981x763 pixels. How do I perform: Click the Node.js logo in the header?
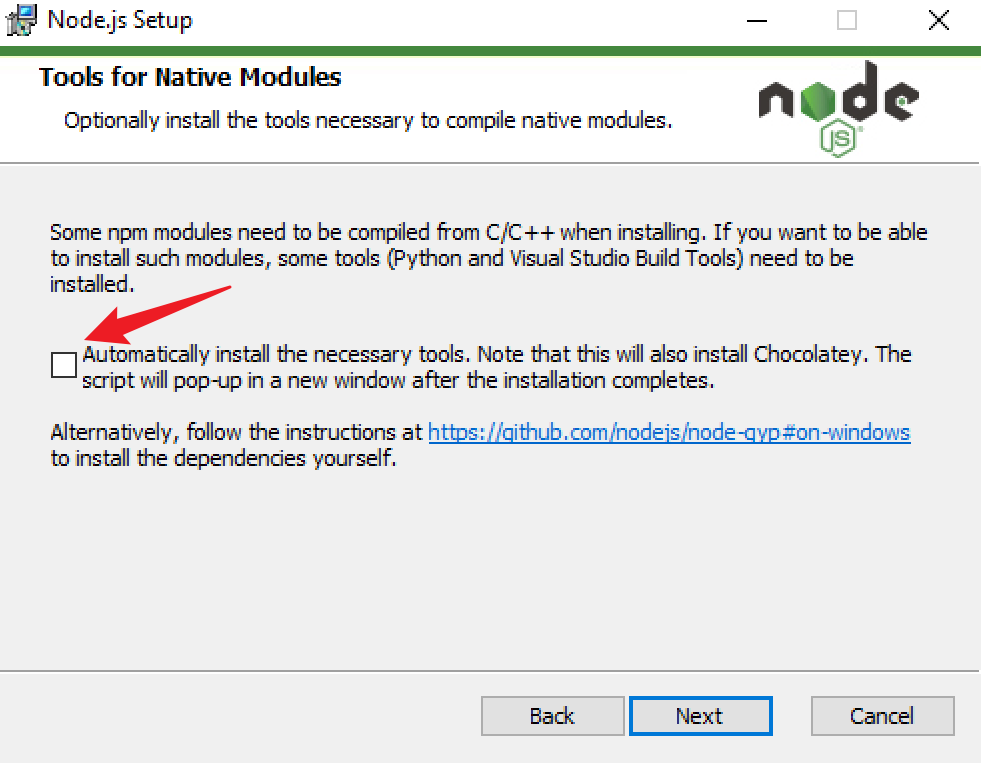[838, 103]
